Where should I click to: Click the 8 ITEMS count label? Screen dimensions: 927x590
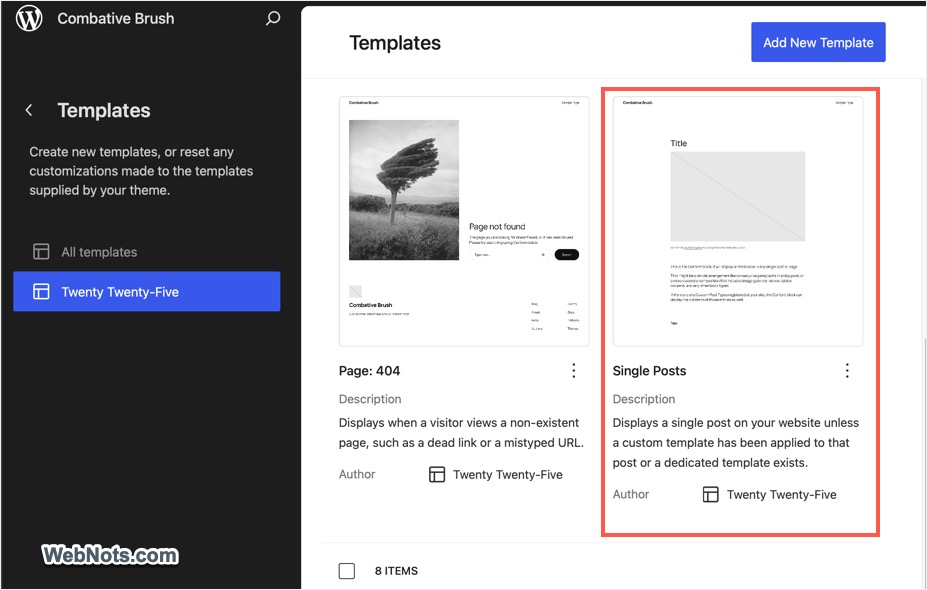pos(396,571)
